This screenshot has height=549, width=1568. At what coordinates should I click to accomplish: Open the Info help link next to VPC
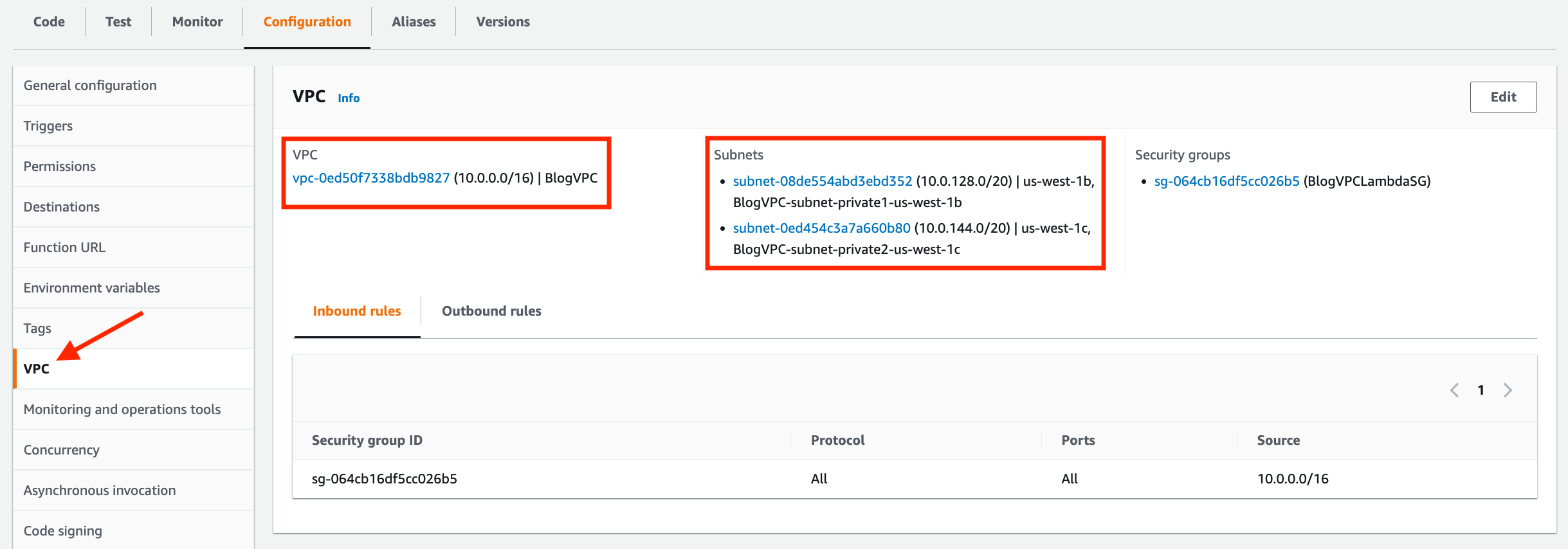(349, 98)
